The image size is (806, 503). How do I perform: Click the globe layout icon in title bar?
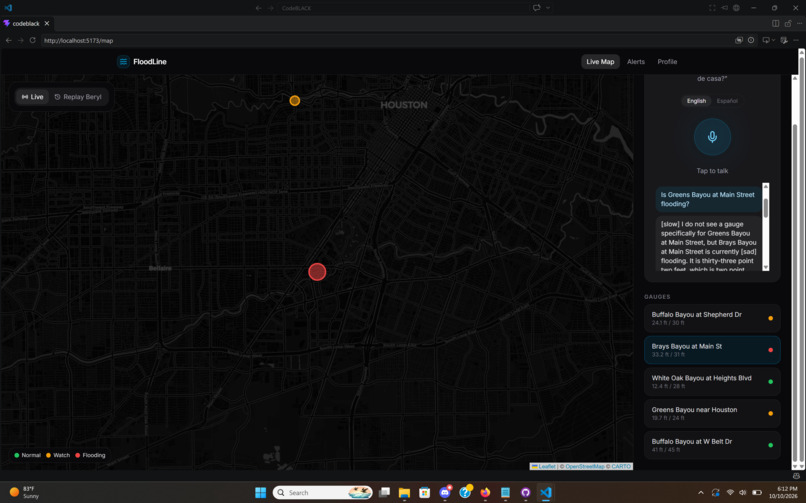(737, 8)
